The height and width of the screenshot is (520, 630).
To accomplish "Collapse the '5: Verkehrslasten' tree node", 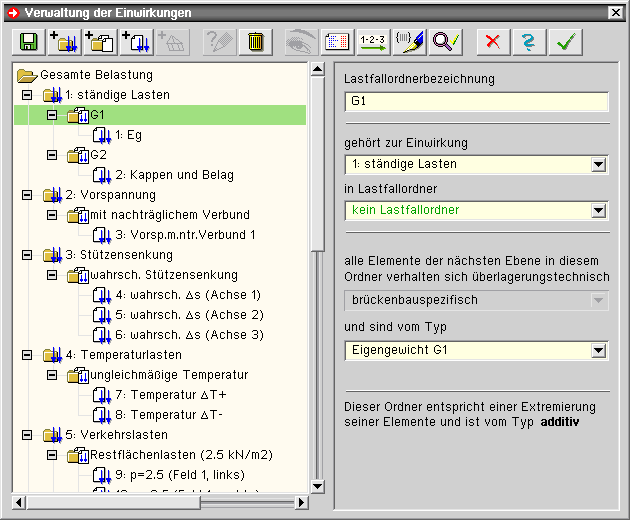I will point(27,435).
